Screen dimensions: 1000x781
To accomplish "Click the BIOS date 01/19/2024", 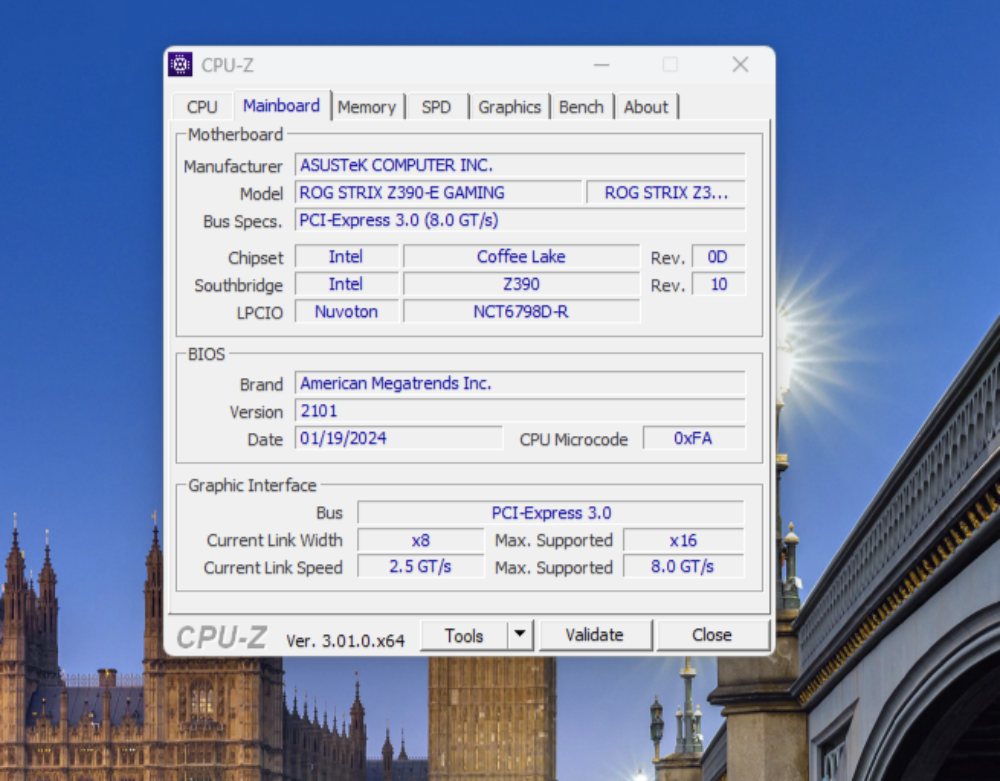I will tap(399, 438).
